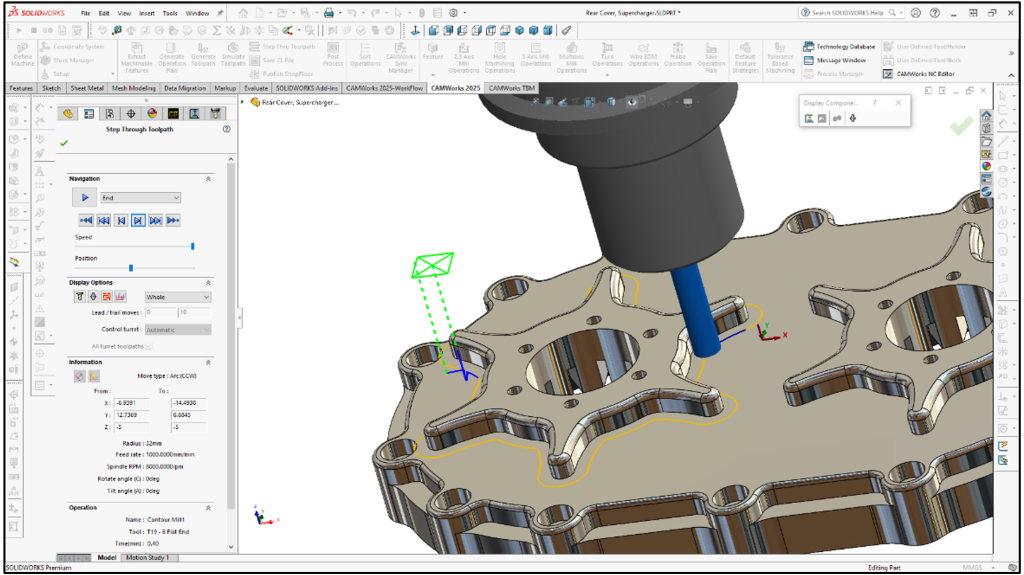Open the Options gear icon
Image resolution: width=1024 pixels, height=575 pixels.
pyautogui.click(x=453, y=12)
